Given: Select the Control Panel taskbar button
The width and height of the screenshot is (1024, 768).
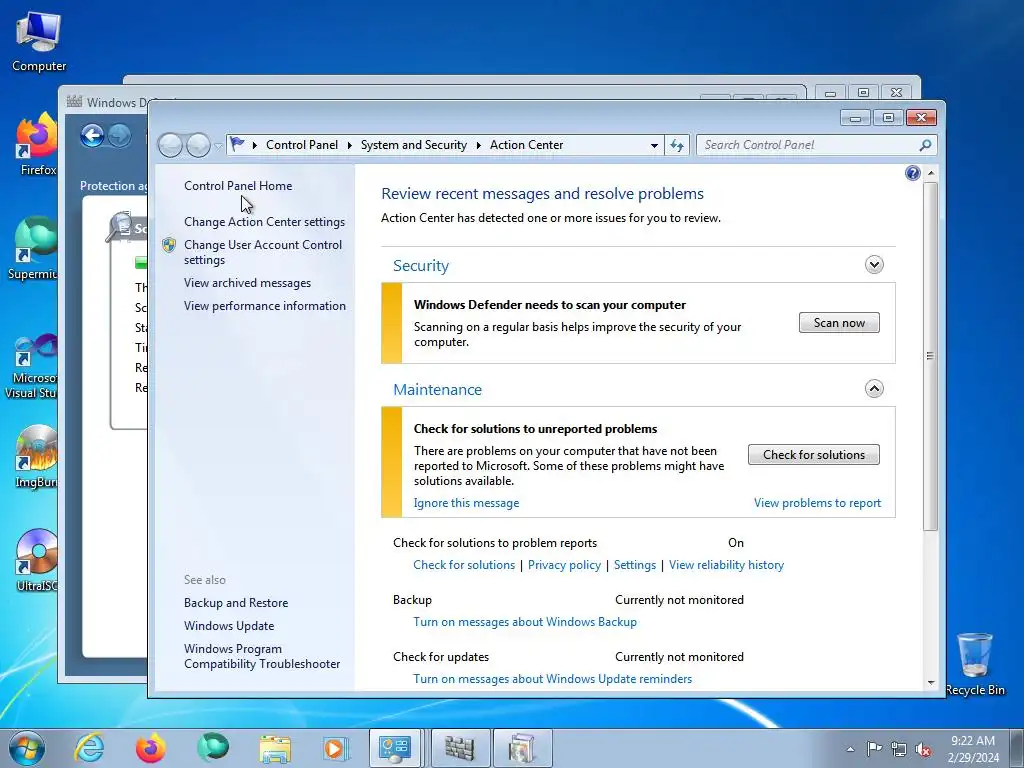Looking at the screenshot, I should 394,748.
